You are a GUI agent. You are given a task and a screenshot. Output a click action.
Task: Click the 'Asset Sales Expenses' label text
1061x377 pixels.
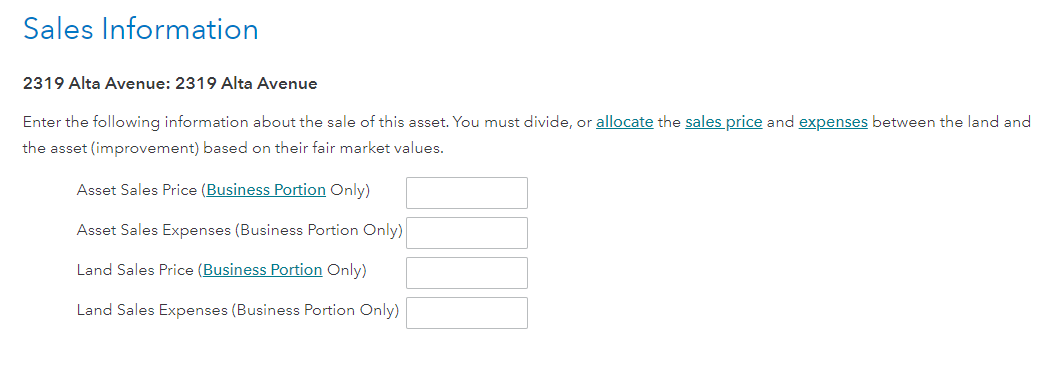click(154, 230)
